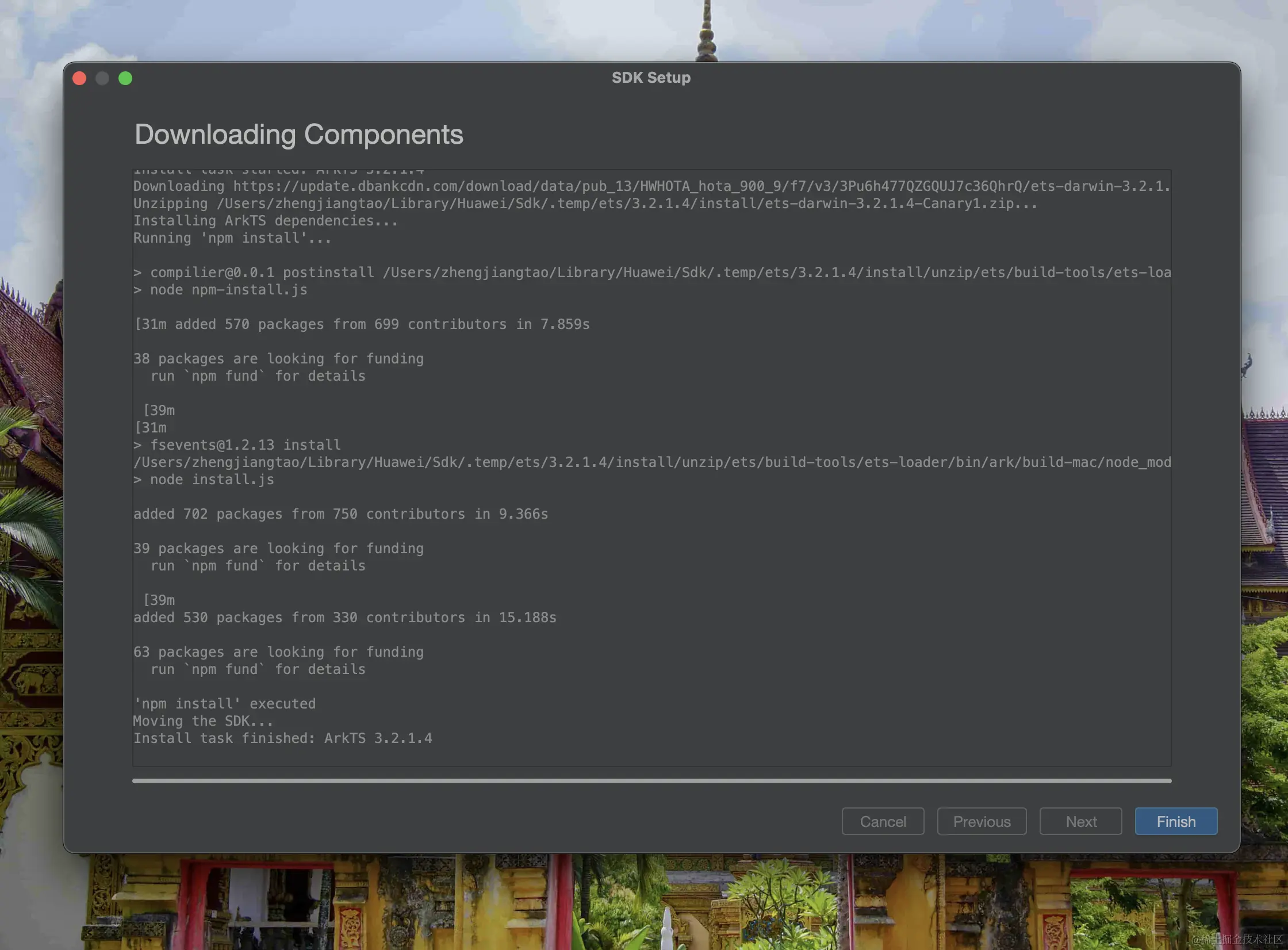Click the green zoom window button
Screen dimensions: 1288x950
coord(125,78)
